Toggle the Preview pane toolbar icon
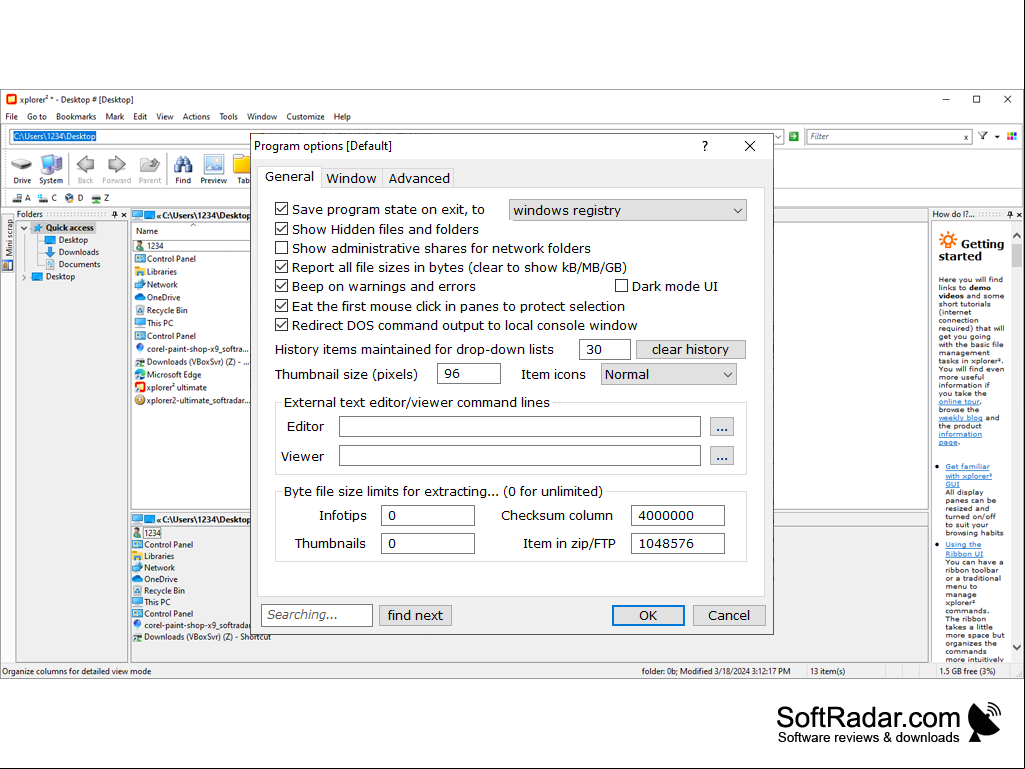The image size is (1025, 769). pos(214,169)
